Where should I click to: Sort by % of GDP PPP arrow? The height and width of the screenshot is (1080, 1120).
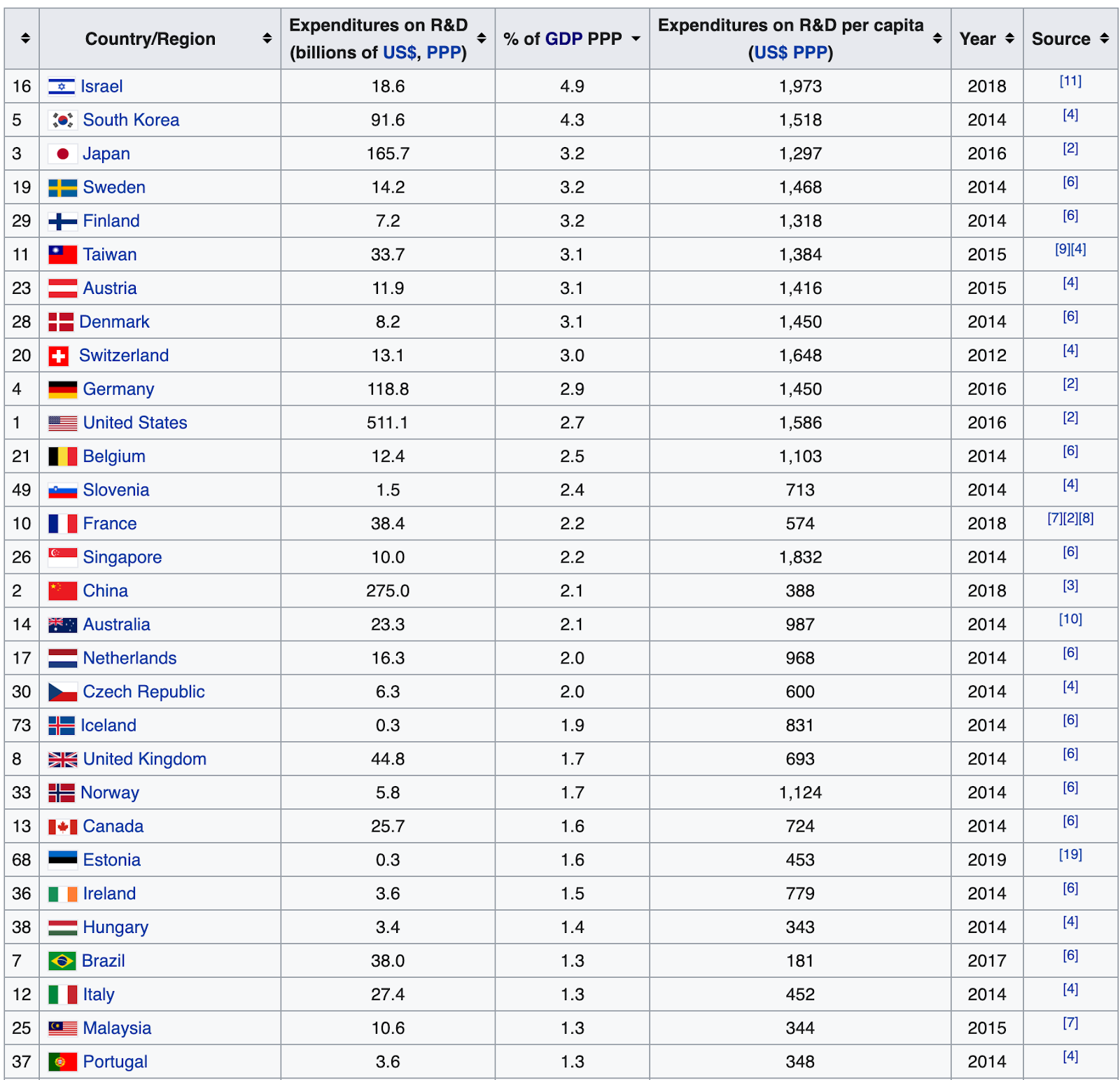pyautogui.click(x=636, y=38)
